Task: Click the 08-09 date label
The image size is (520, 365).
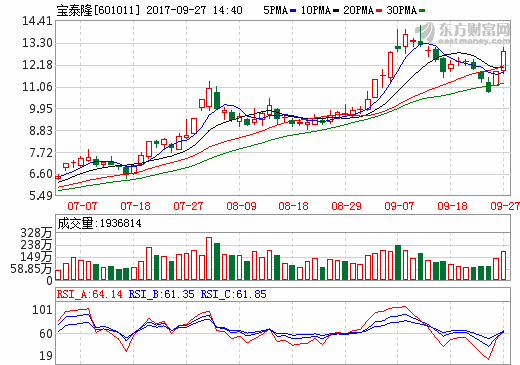Action: 241,206
